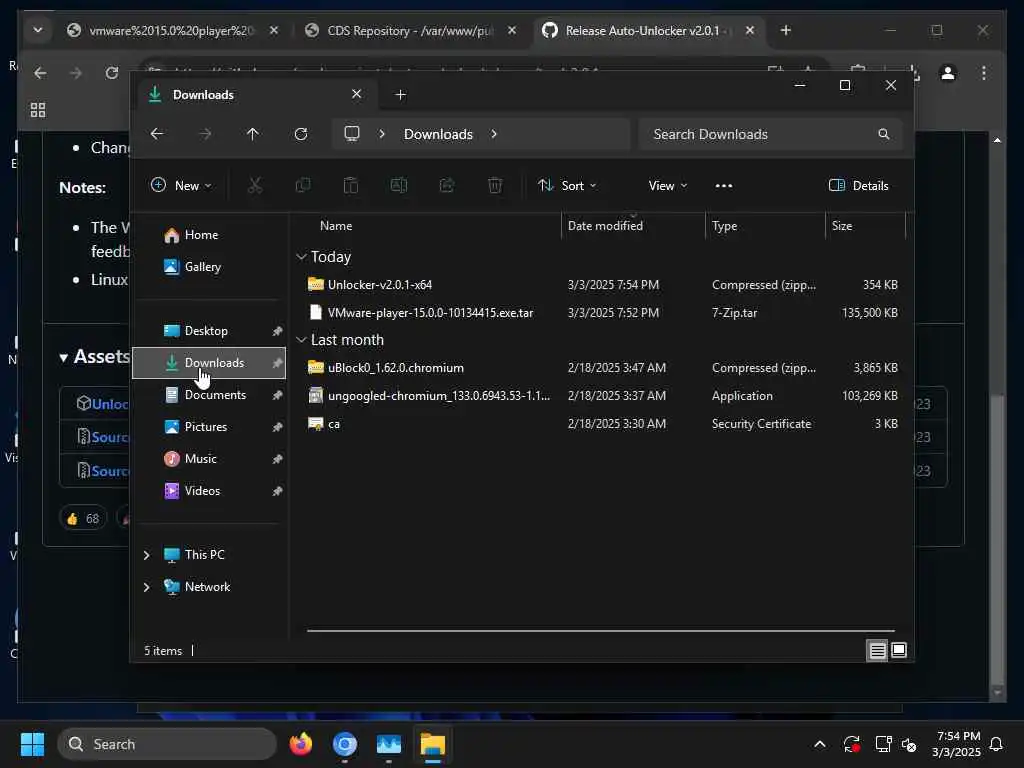Expand This PC in navigation pane
Image resolution: width=1024 pixels, height=768 pixels.
[146, 554]
